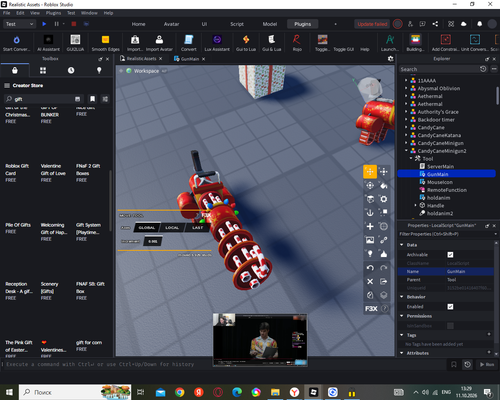The width and height of the screenshot is (500, 400).
Task: Switch to the Script ribbon tab
Action: (x=237, y=24)
